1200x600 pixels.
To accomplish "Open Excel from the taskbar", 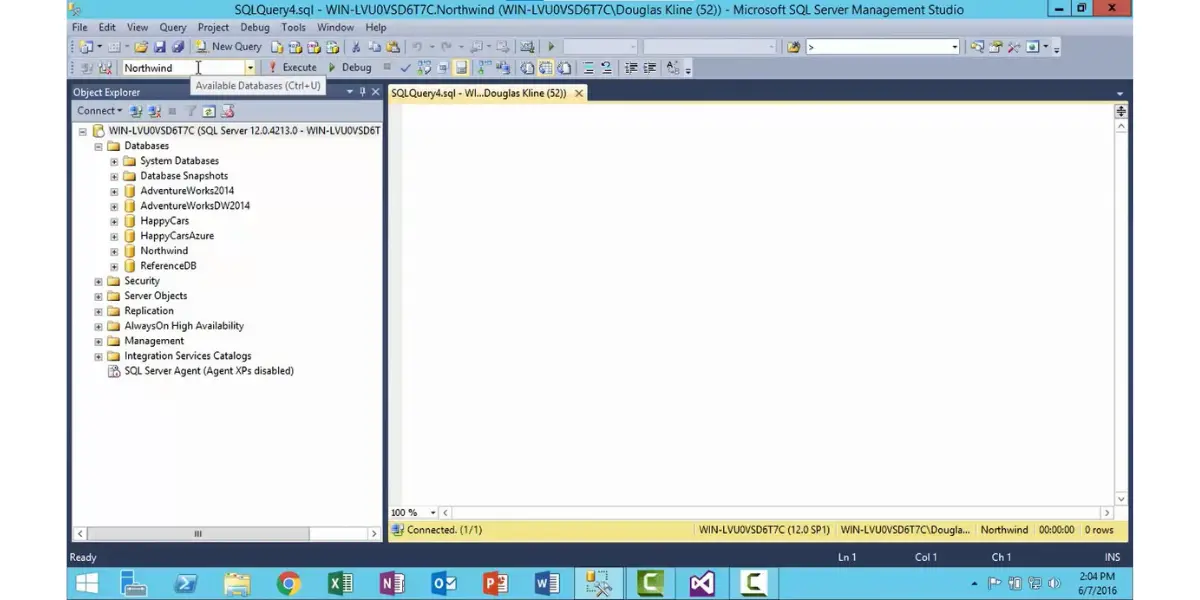I will click(x=341, y=583).
